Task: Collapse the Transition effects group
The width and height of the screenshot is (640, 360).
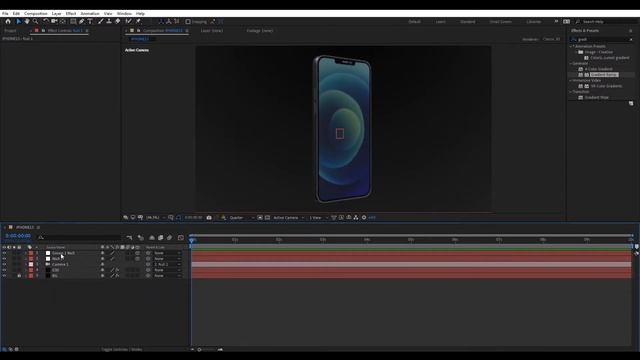Action: coord(571,92)
